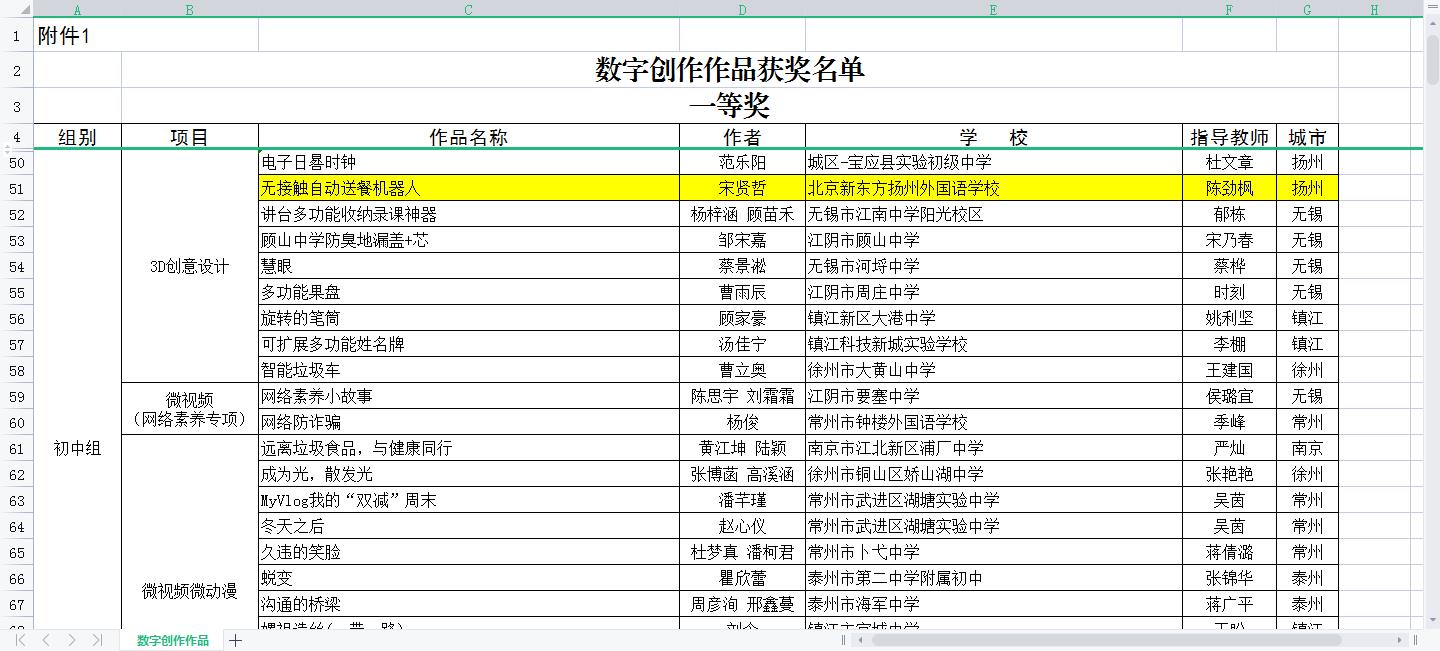This screenshot has height=651, width=1440.
Task: Select column F header
Action: pos(1229,9)
